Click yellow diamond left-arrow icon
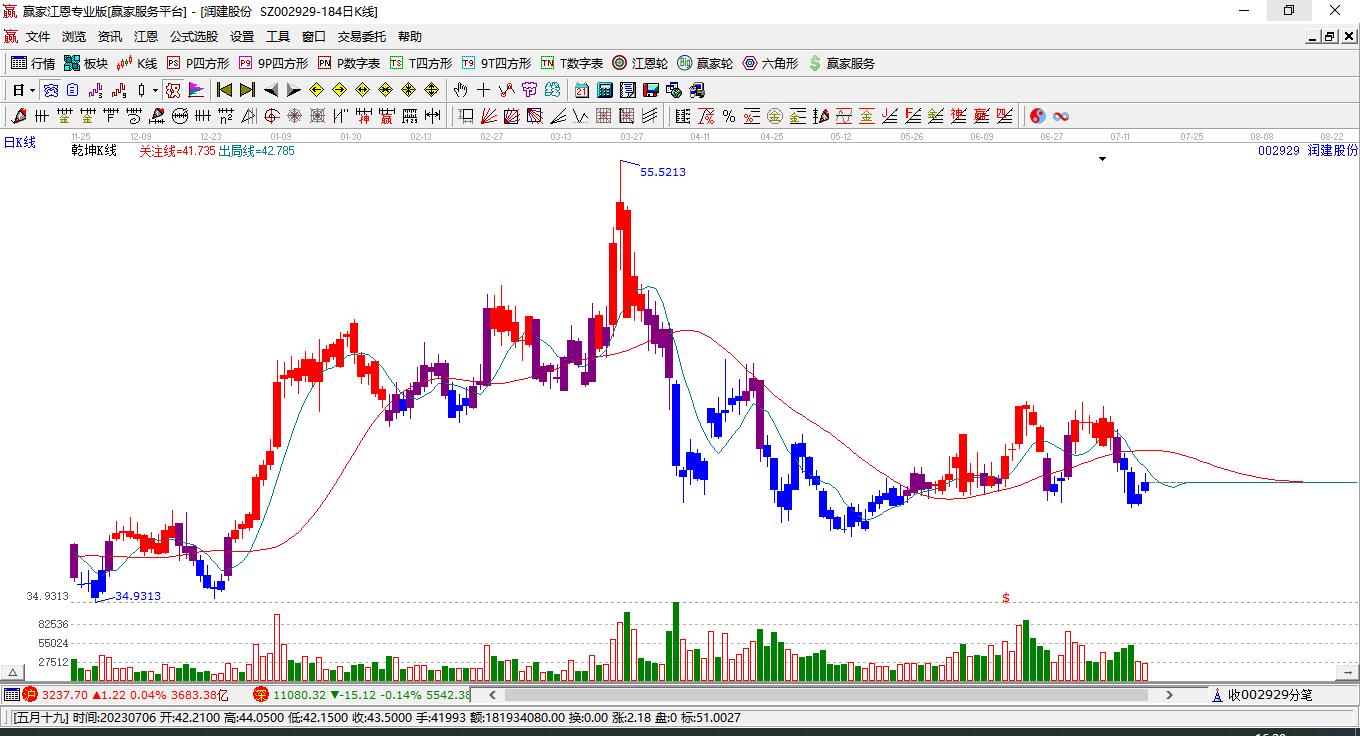The width and height of the screenshot is (1360, 736). [x=316, y=90]
